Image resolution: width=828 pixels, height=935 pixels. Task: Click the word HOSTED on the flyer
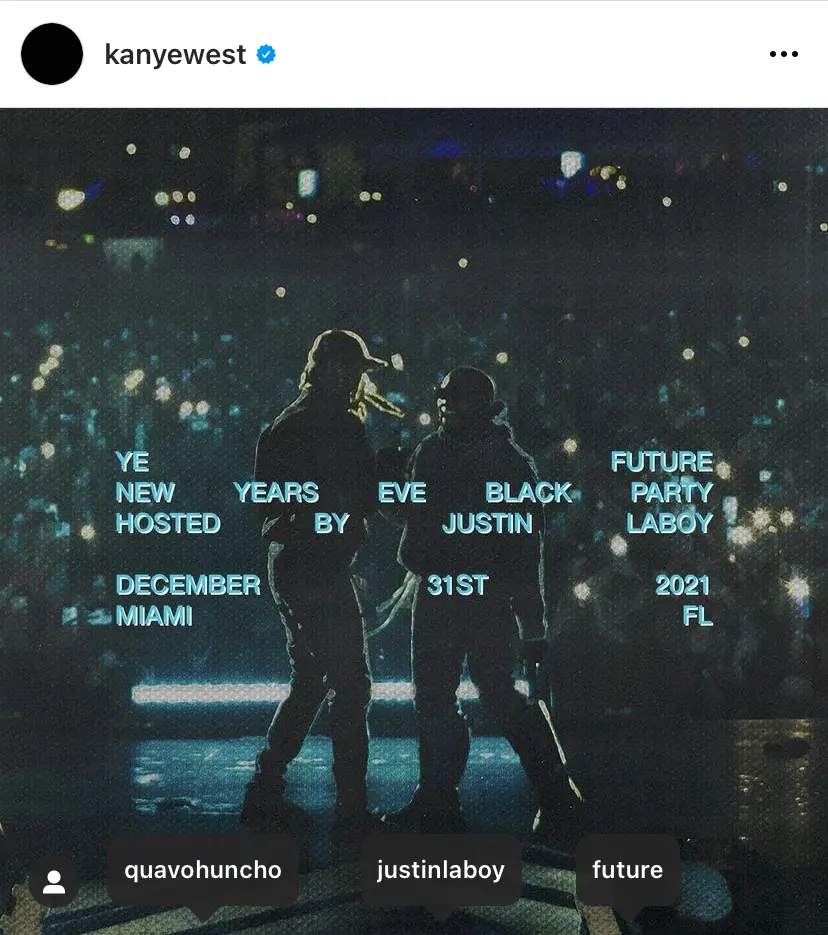168,524
